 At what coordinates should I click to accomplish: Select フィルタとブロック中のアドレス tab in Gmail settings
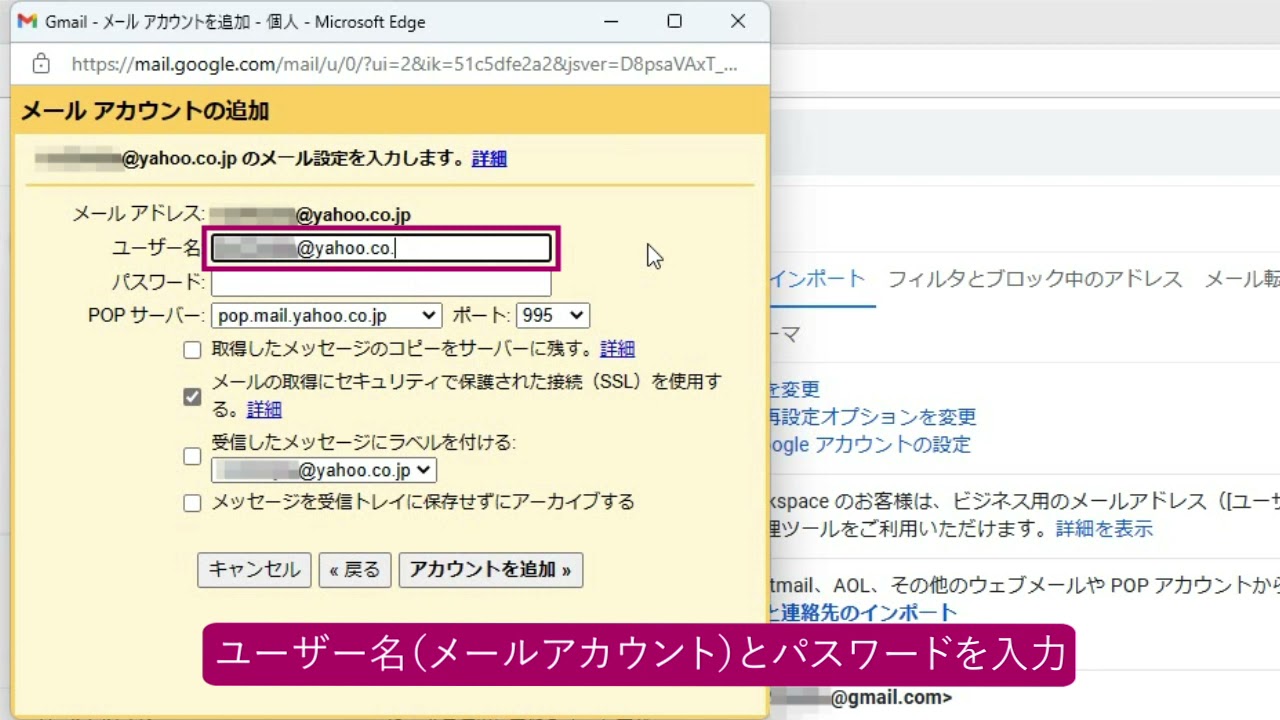coord(1035,279)
